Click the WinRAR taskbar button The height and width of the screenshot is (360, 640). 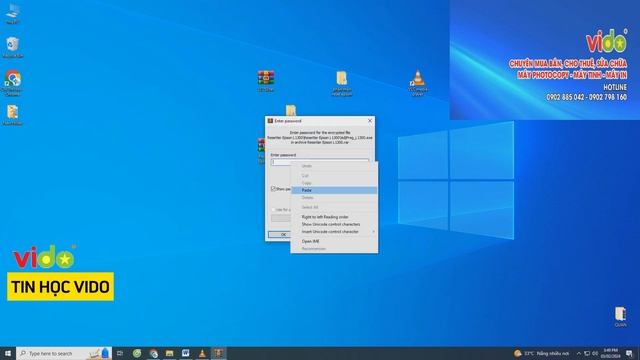click(x=218, y=353)
